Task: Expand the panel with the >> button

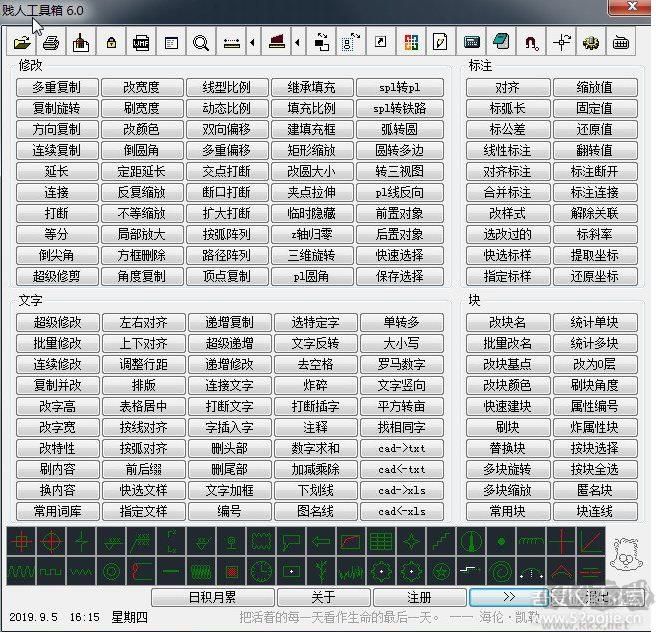Action: pyautogui.click(x=508, y=597)
